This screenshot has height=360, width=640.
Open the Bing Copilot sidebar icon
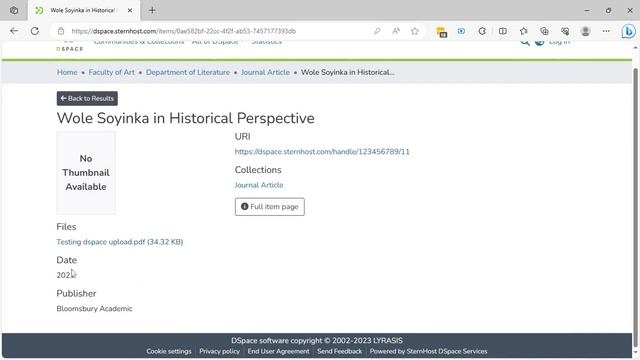[x=628, y=31]
